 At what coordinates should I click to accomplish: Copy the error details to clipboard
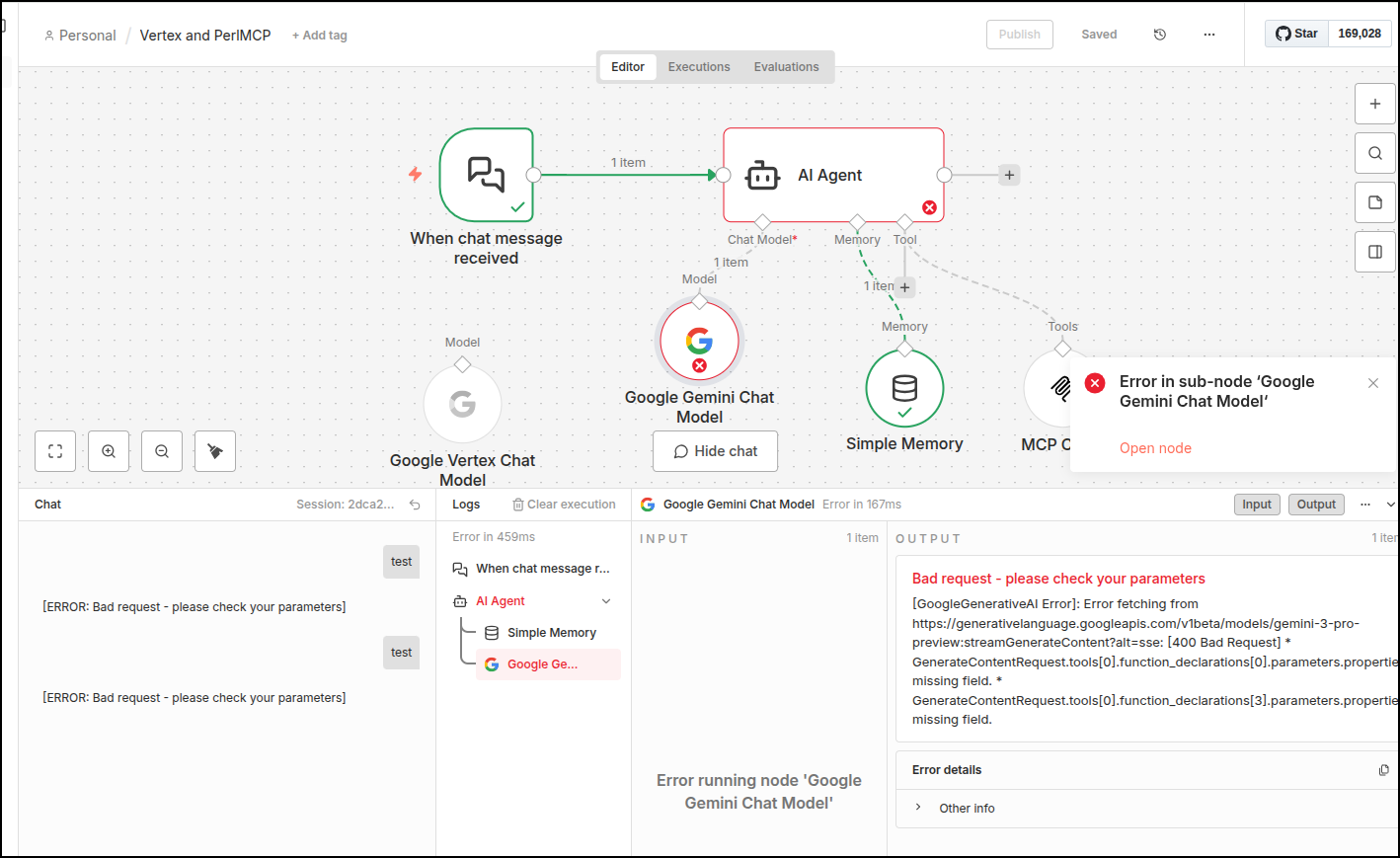pos(1383,770)
